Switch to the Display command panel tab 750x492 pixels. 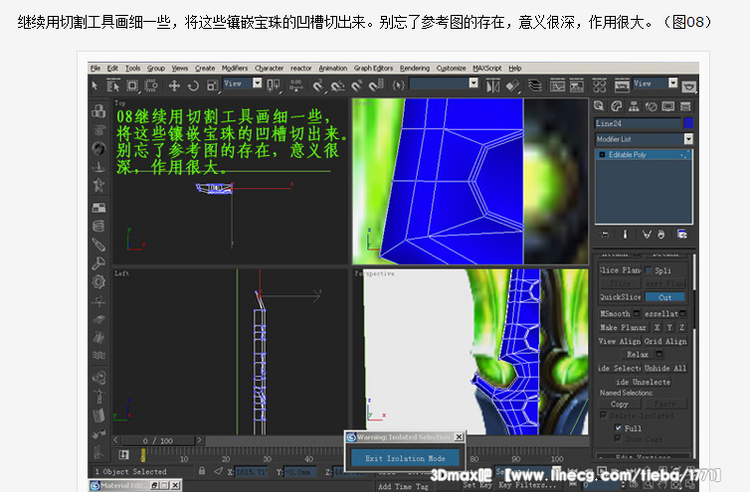point(668,106)
